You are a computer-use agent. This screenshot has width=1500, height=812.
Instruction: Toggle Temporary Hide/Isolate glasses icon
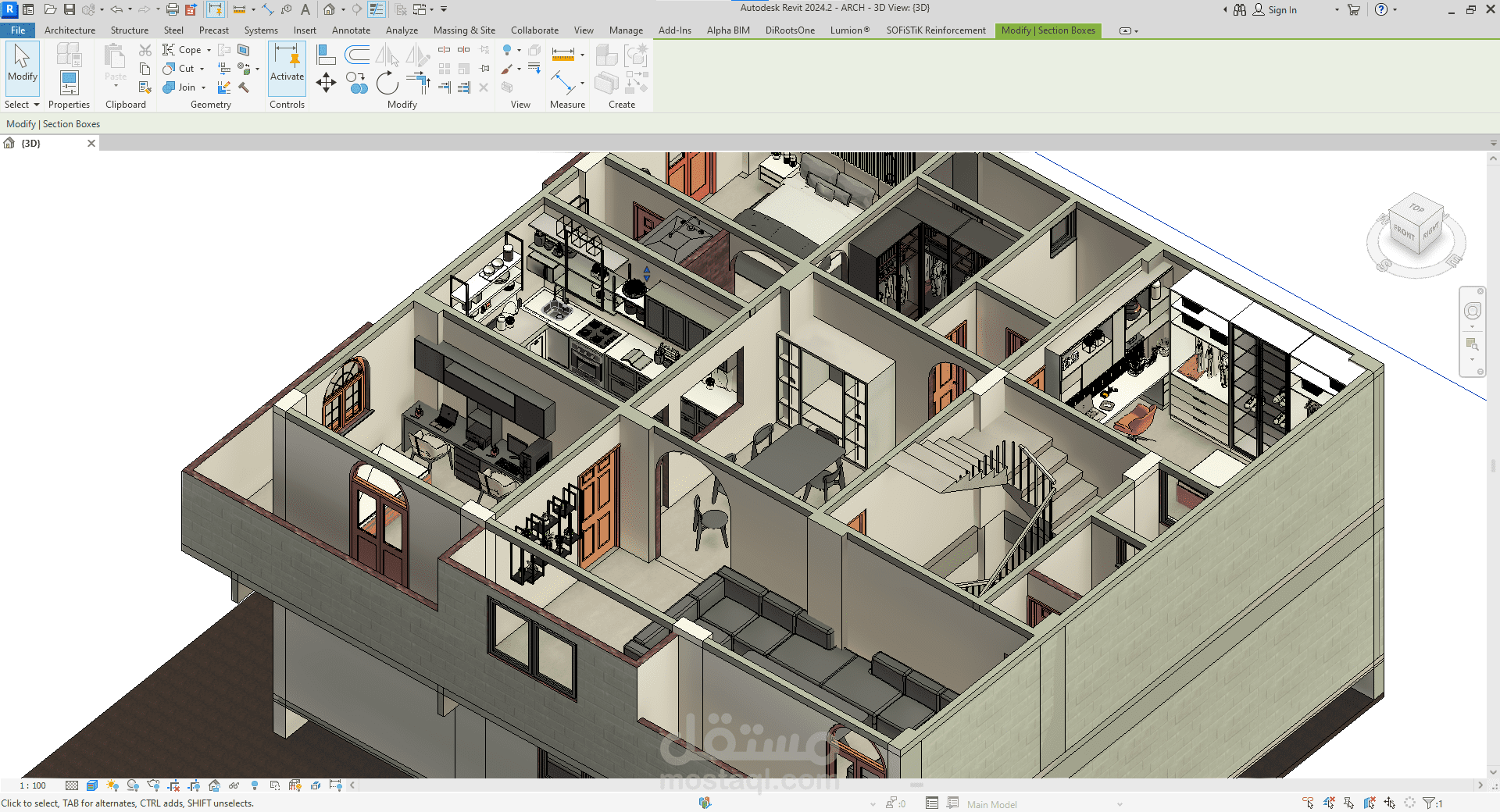(x=234, y=785)
